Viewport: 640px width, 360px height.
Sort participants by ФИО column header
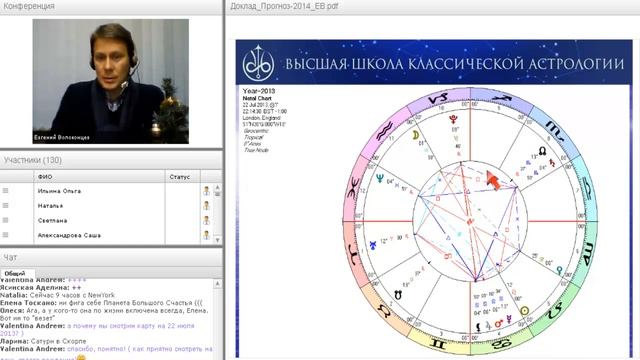[99, 177]
